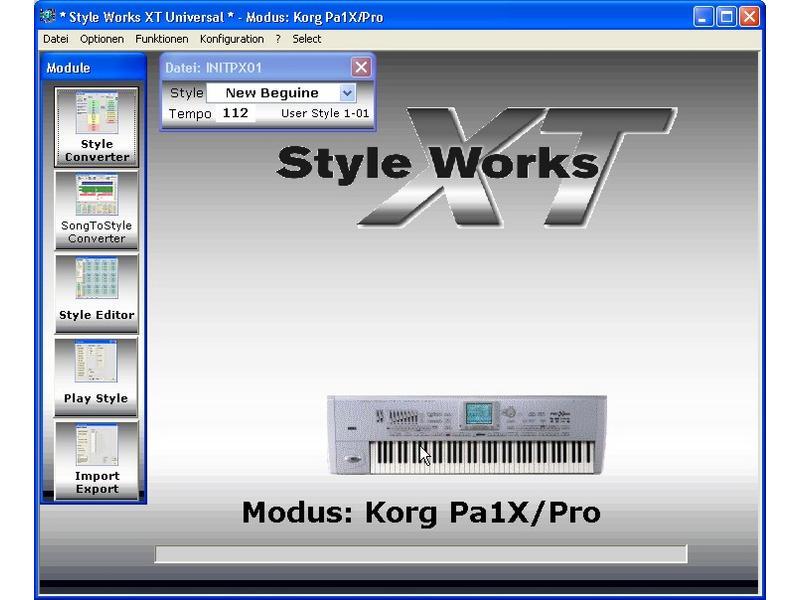Open the Datei menu
Viewport: 800px width, 600px height.
(55, 39)
